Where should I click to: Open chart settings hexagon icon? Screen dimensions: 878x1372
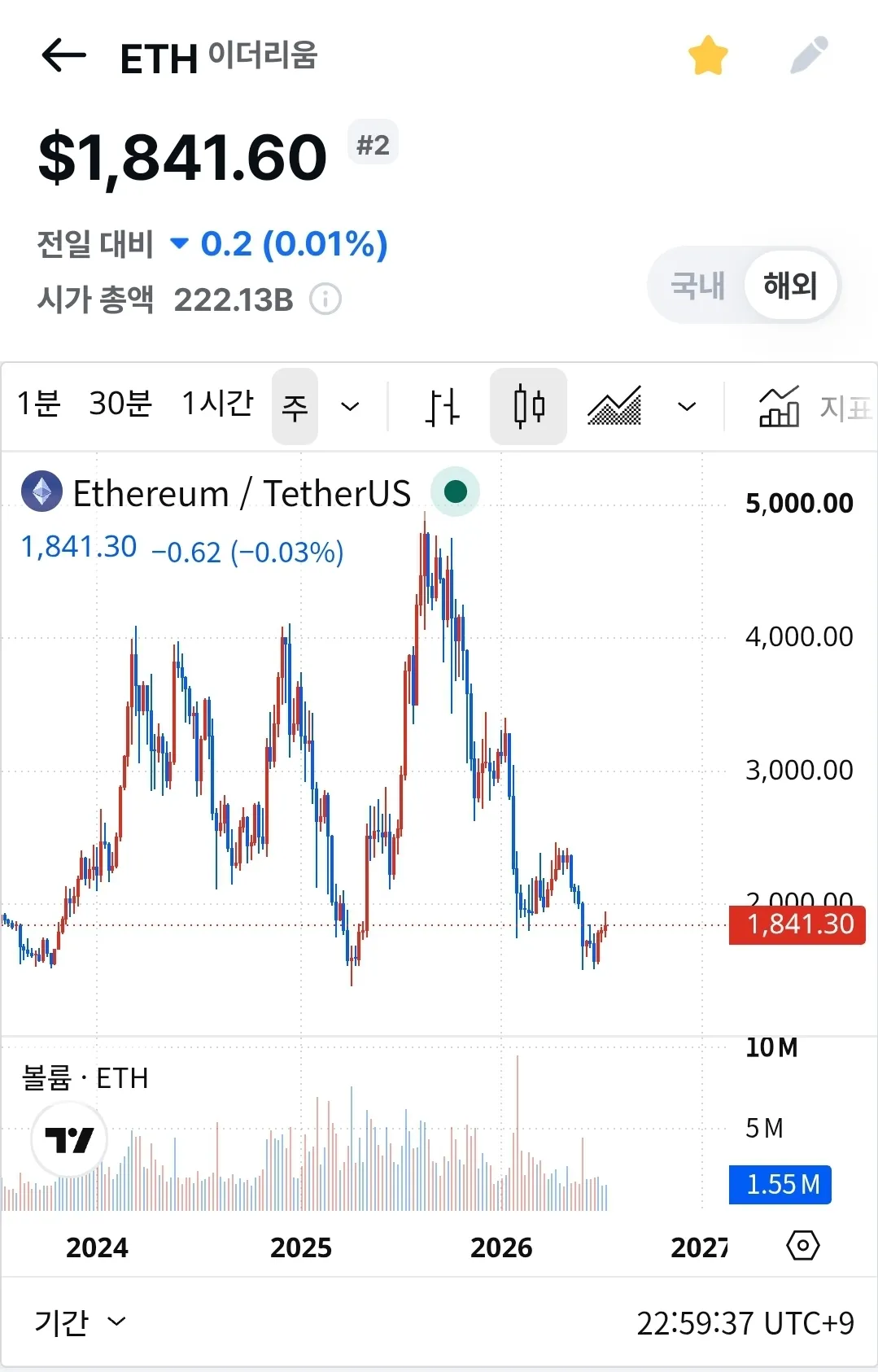[803, 1246]
